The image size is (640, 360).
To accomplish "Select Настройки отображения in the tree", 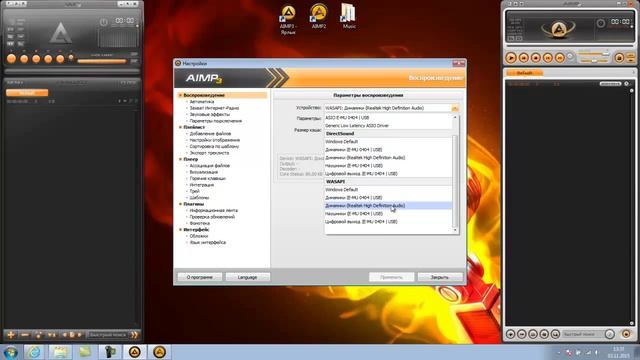I will tap(215, 140).
